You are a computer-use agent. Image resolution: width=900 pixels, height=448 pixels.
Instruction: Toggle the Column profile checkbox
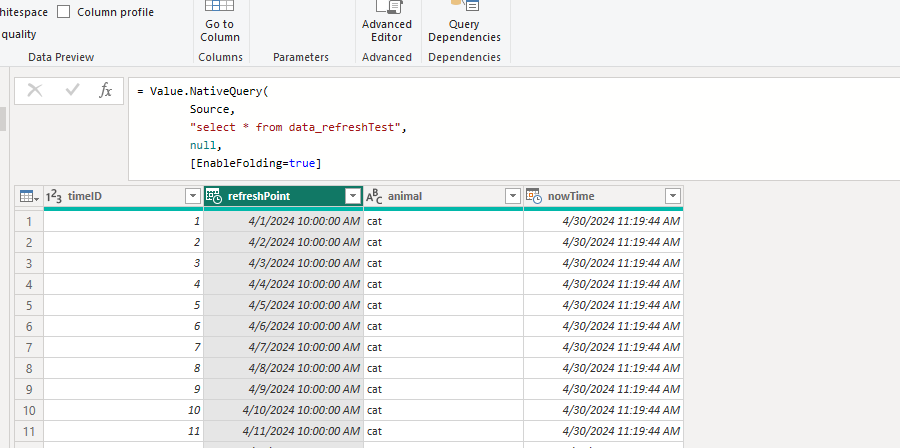[64, 12]
